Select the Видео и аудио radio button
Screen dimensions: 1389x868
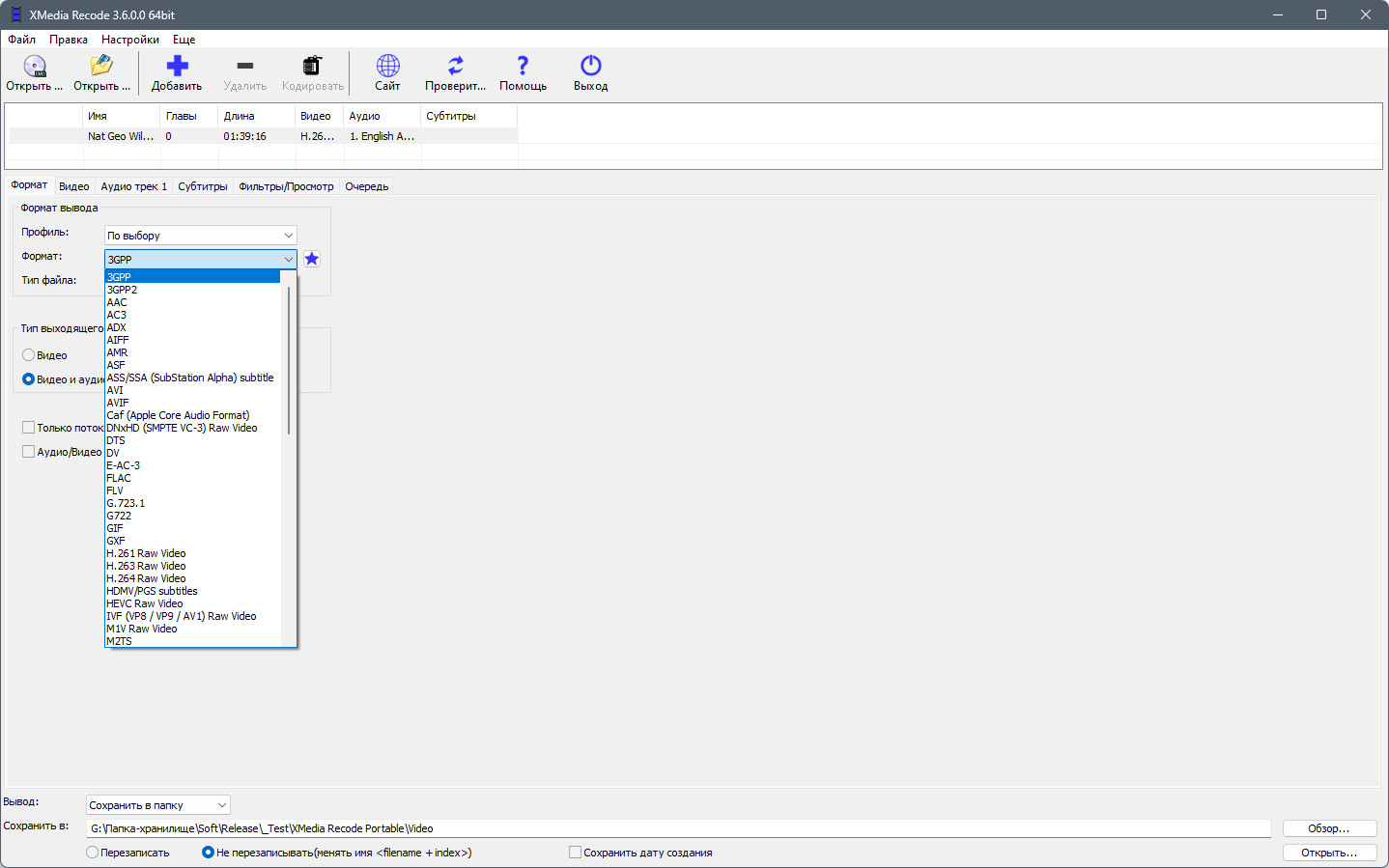coord(28,379)
